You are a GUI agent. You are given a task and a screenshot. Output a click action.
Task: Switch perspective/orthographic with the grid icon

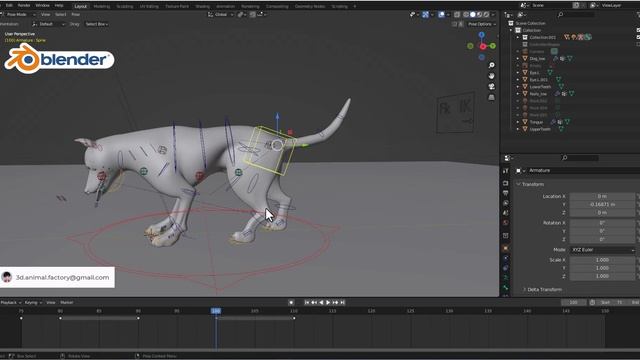coord(491,98)
